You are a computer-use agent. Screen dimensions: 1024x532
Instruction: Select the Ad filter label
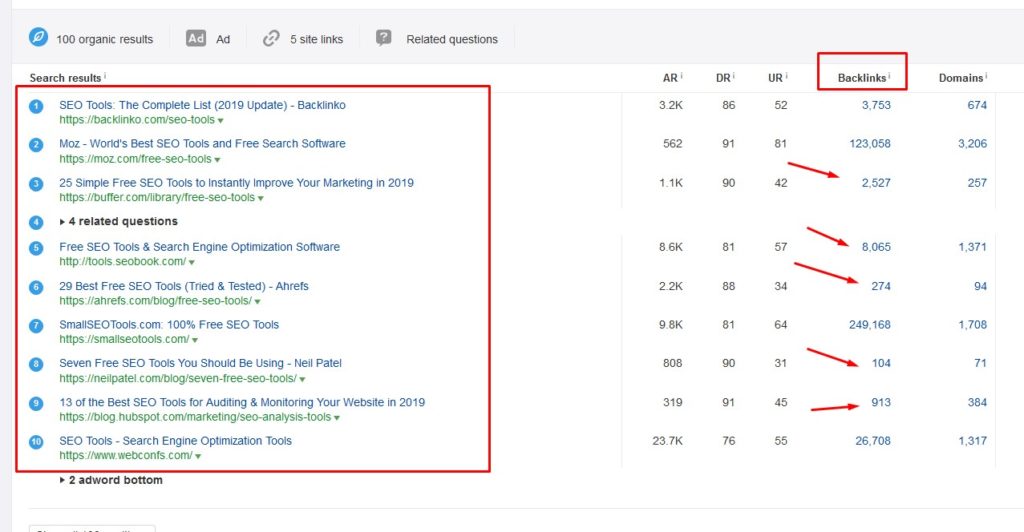pos(223,39)
